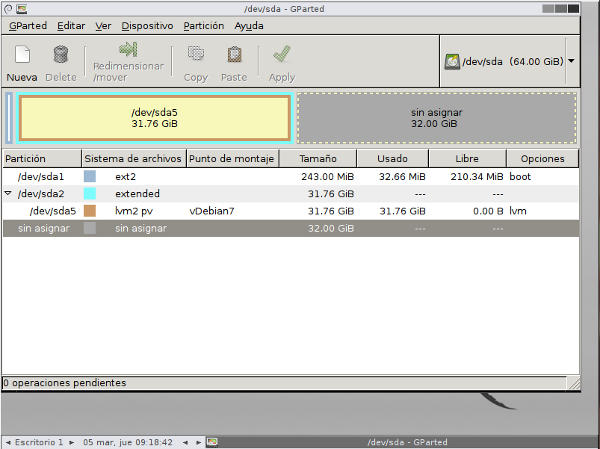Open the Ver menu
The image size is (600, 449).
point(103,26)
